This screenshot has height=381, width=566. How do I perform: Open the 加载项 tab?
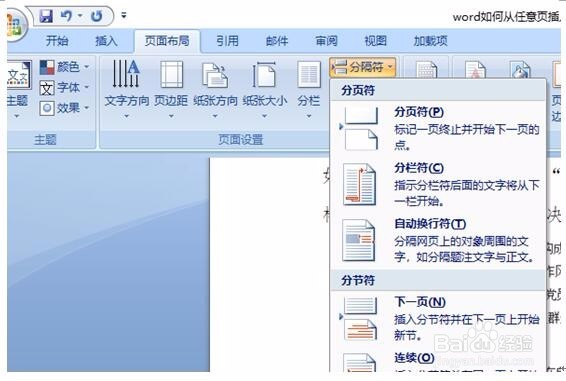pos(431,41)
